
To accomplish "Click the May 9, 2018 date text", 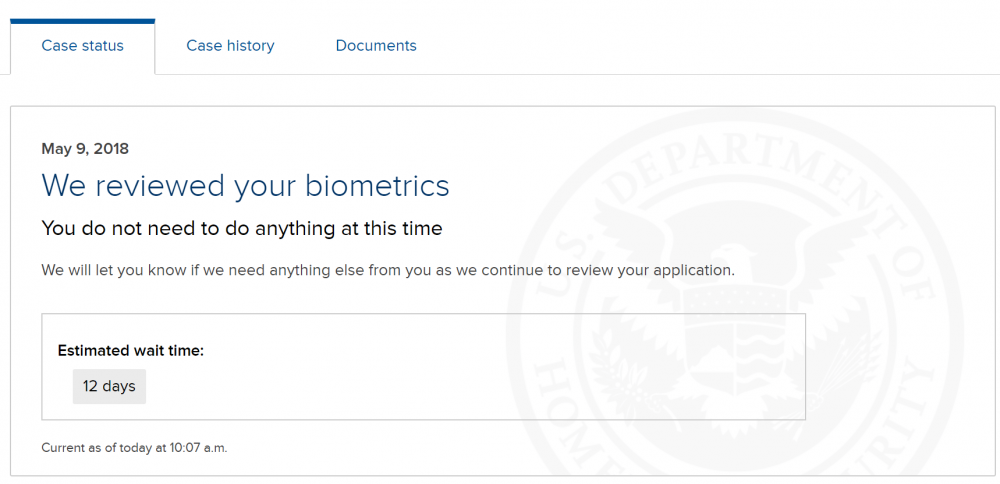I will coord(85,149).
